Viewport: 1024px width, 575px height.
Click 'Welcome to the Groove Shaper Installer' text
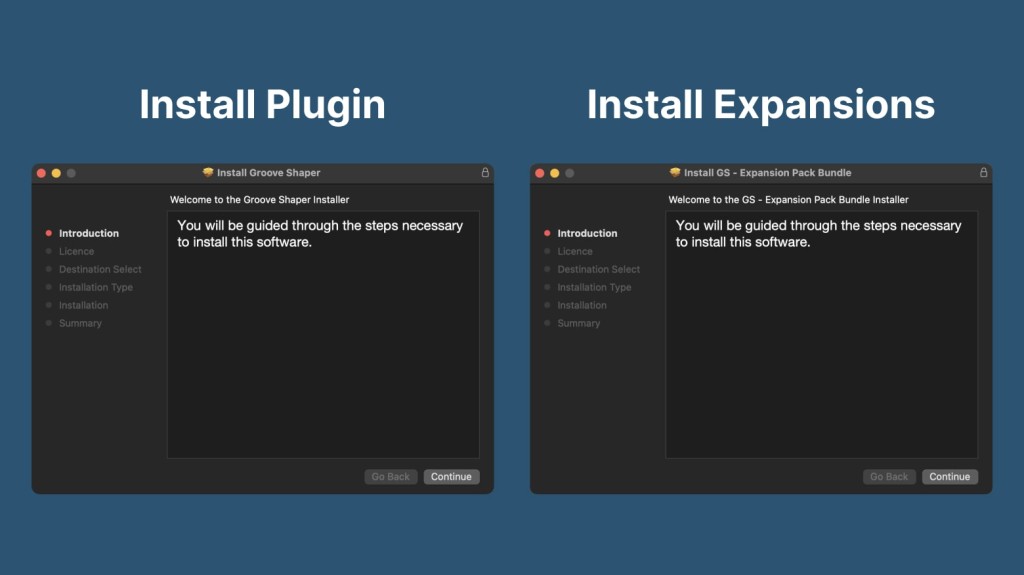(x=259, y=200)
